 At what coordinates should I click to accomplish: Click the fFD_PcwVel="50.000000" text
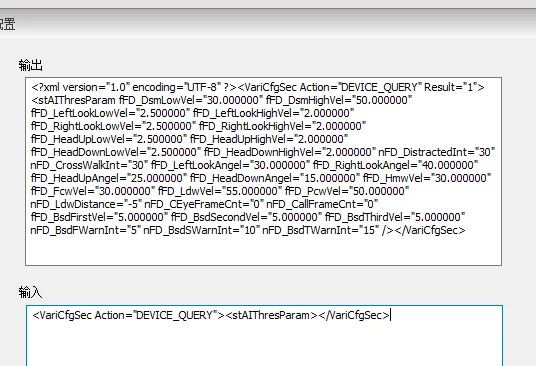point(347,191)
